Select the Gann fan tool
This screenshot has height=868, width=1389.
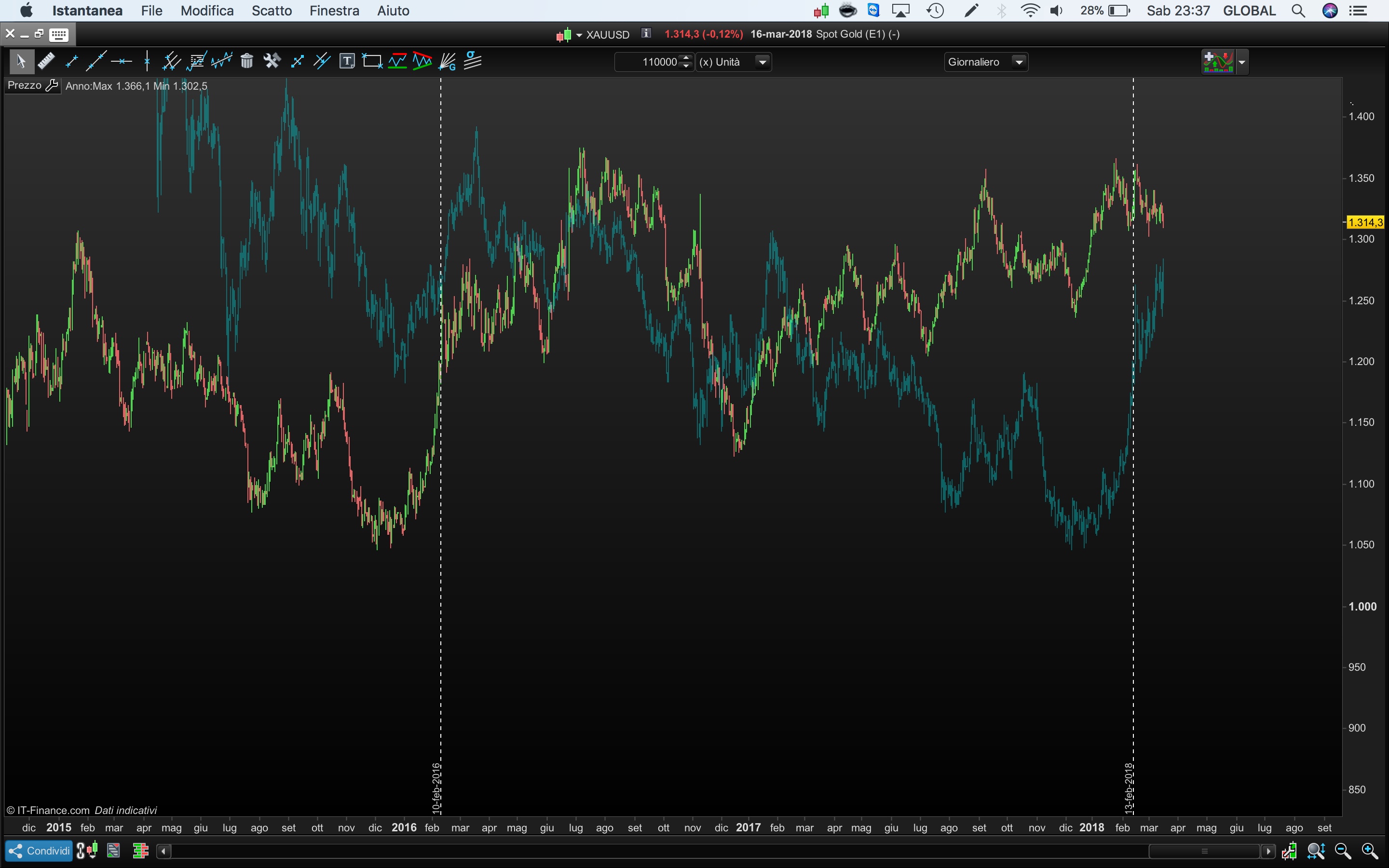(x=447, y=61)
